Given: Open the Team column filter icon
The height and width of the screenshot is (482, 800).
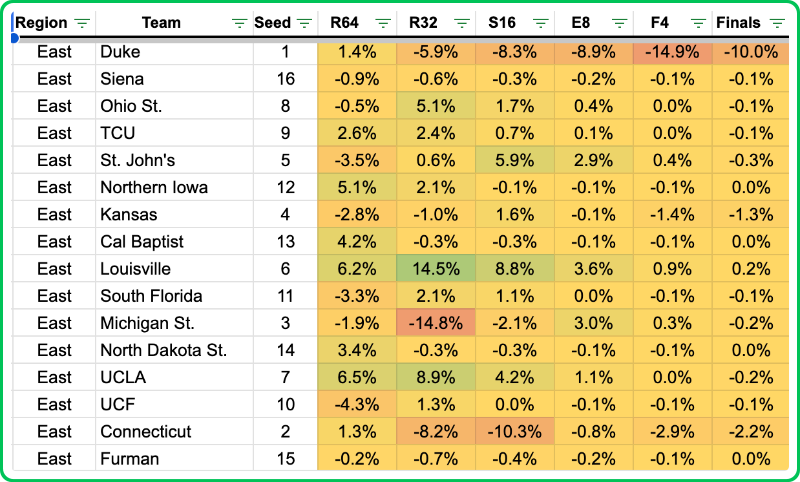Looking at the screenshot, I should tap(239, 23).
